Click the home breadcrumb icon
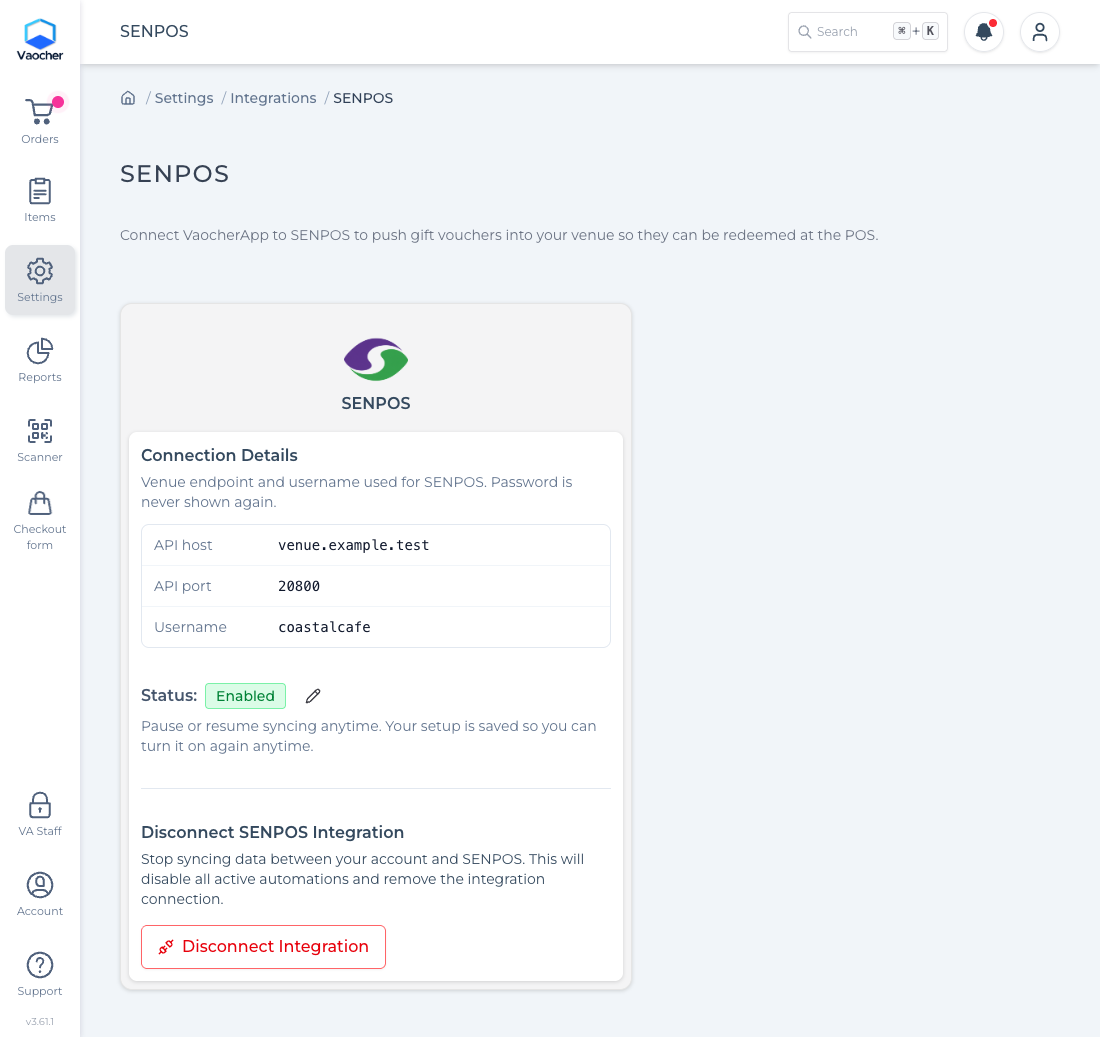 point(128,98)
